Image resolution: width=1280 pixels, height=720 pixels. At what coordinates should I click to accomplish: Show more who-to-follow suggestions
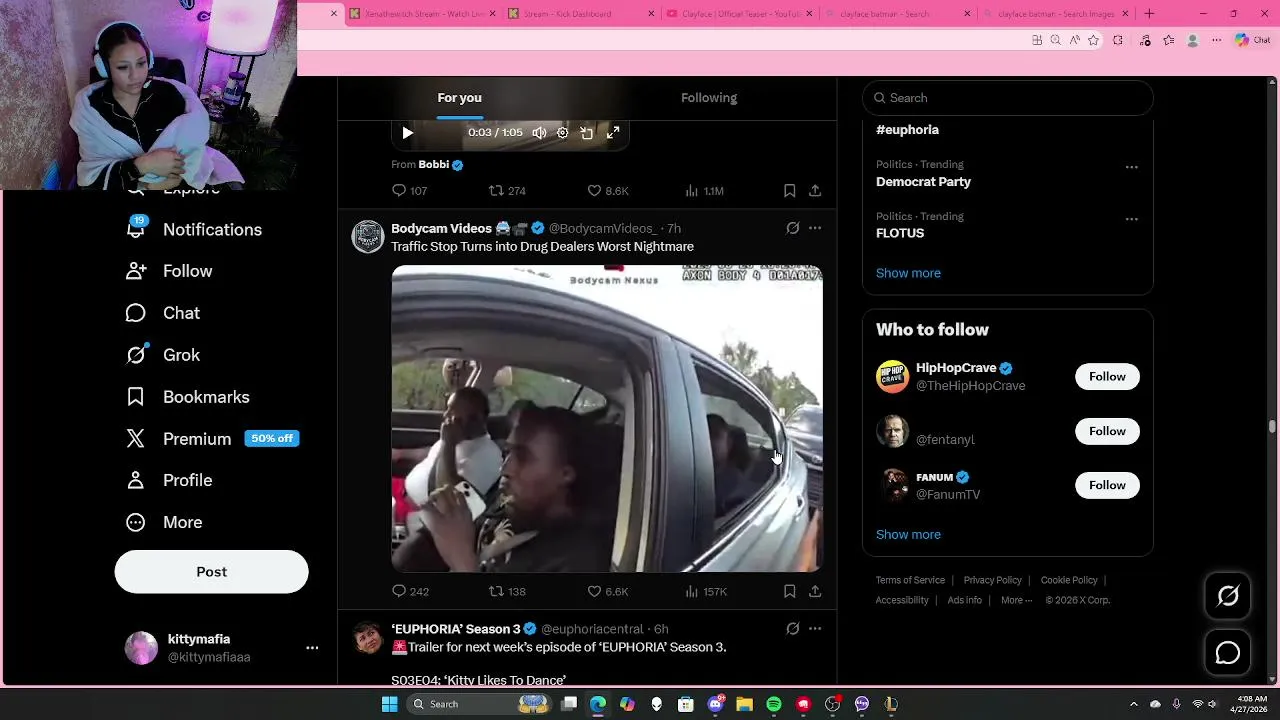coord(908,534)
